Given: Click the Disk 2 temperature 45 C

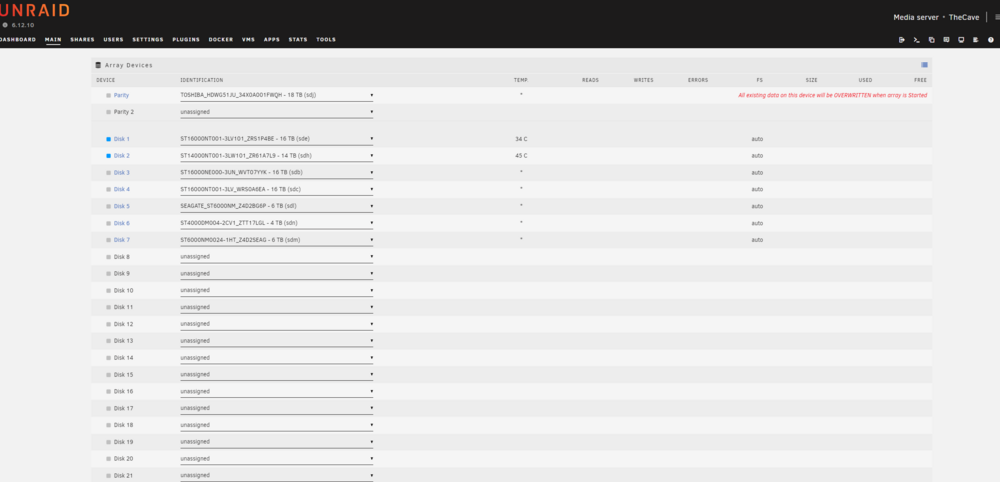Looking at the screenshot, I should pyautogui.click(x=521, y=156).
